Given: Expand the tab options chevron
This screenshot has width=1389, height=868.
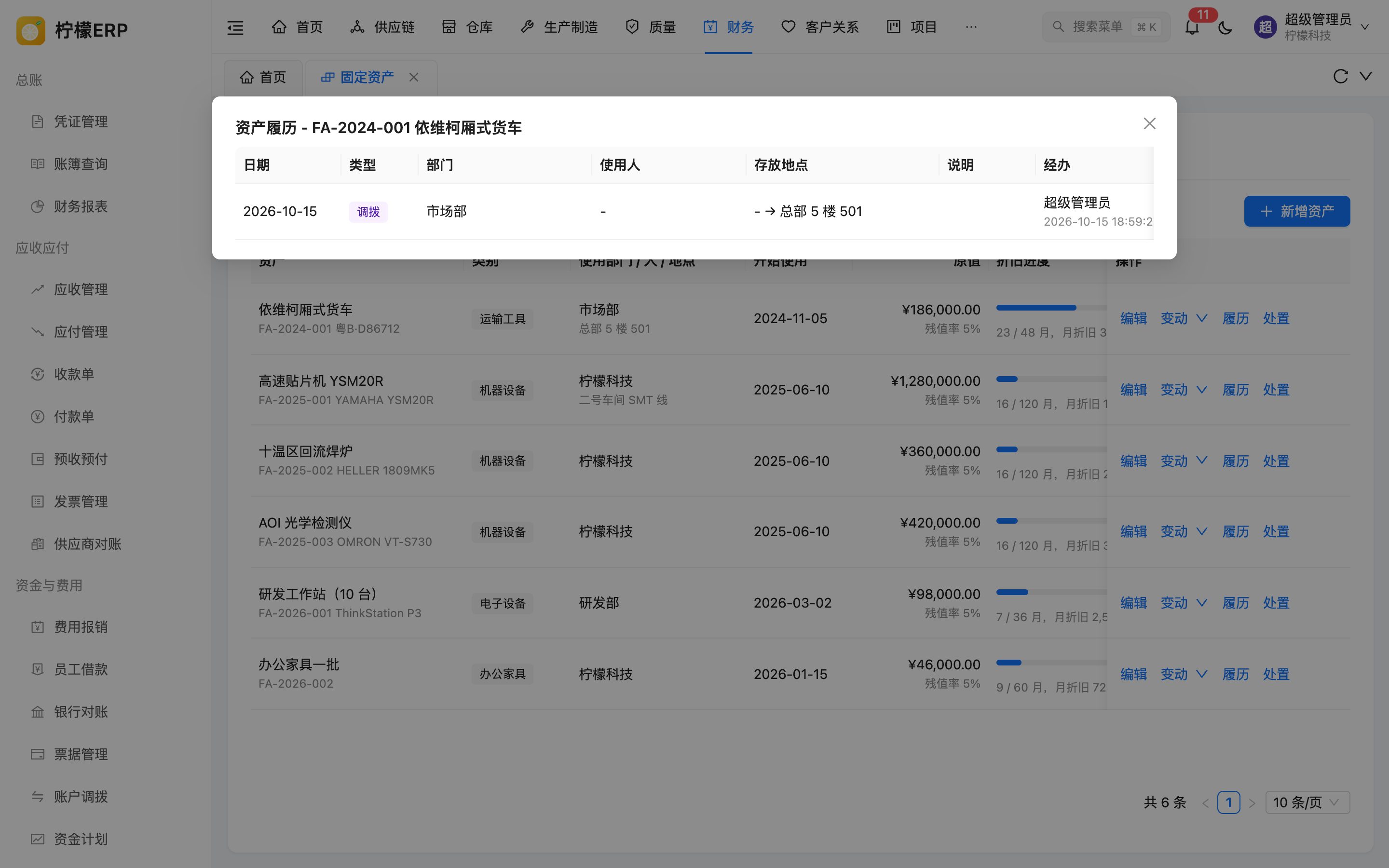Looking at the screenshot, I should click(x=1366, y=76).
